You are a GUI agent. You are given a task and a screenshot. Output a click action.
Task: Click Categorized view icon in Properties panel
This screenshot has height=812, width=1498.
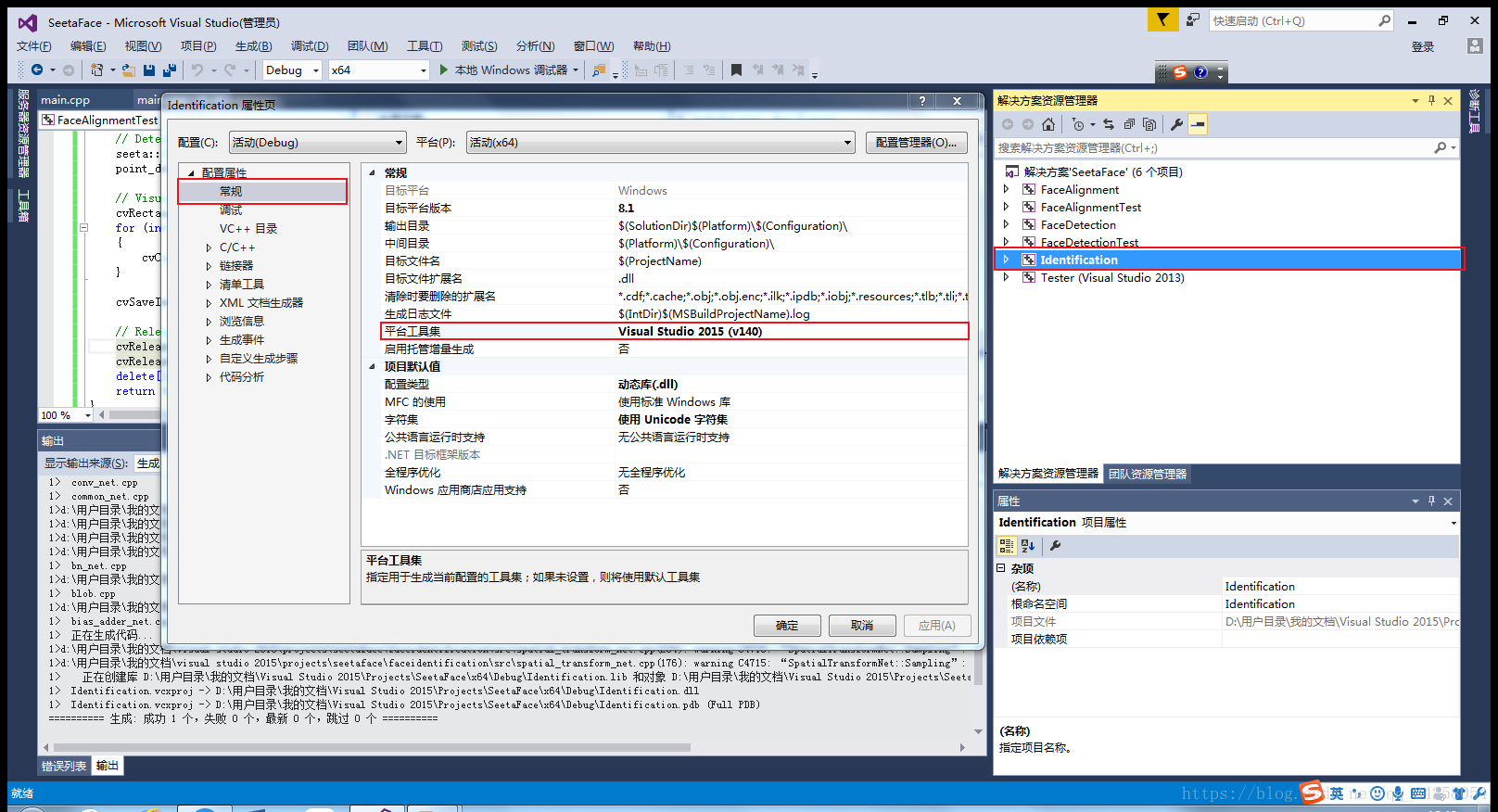(1007, 546)
